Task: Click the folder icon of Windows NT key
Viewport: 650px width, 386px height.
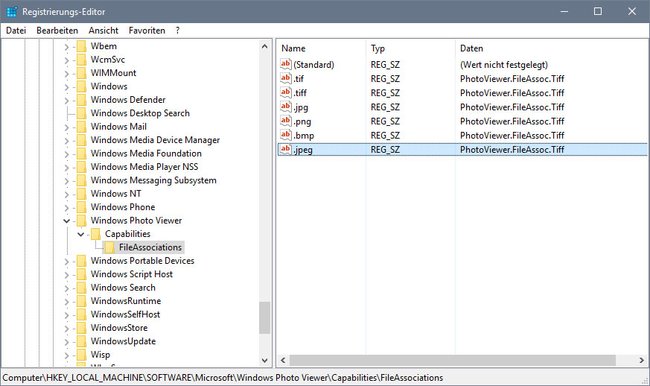Action: [82, 194]
